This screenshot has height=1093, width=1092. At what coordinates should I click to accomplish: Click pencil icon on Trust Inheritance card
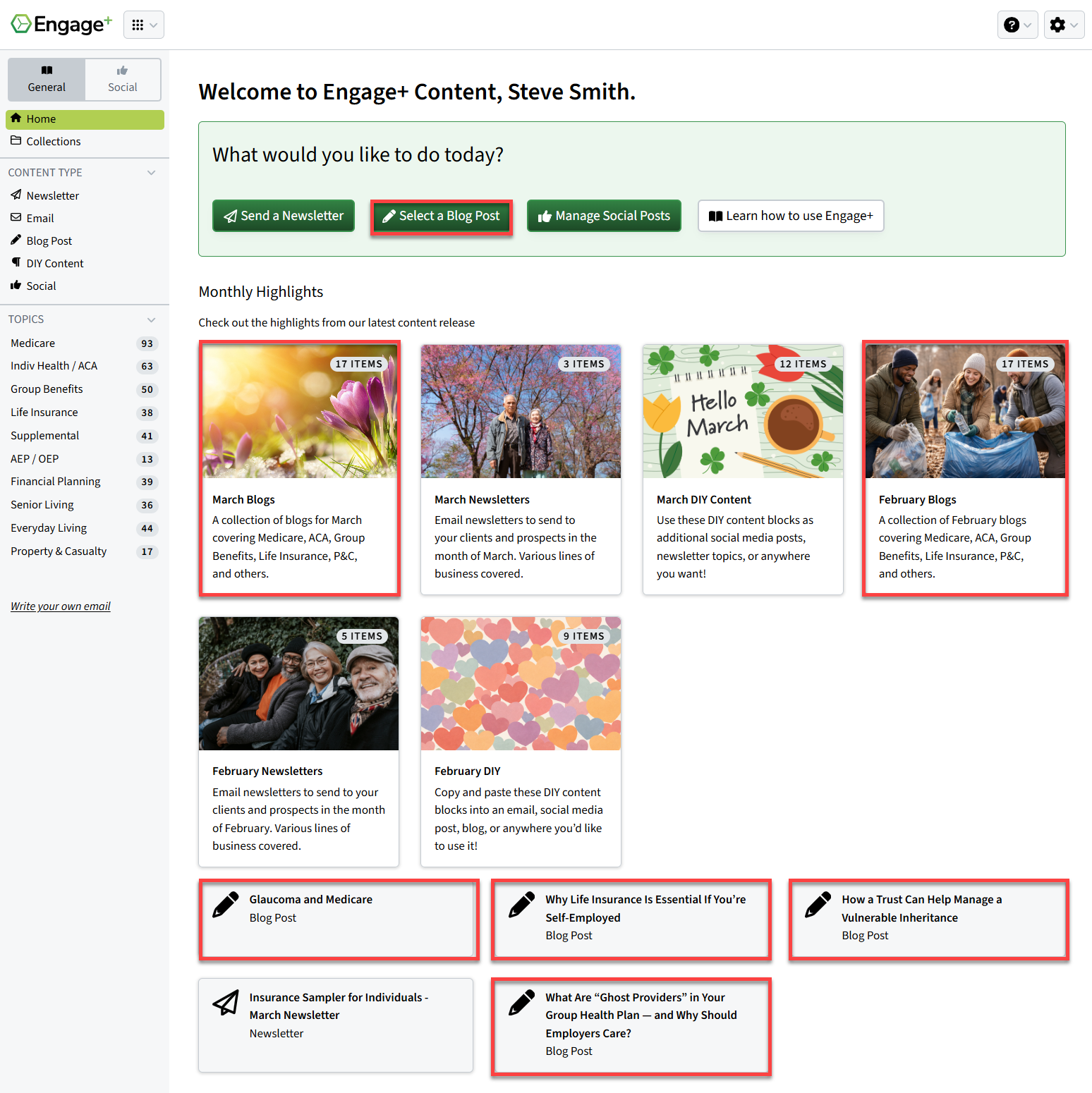(x=818, y=905)
